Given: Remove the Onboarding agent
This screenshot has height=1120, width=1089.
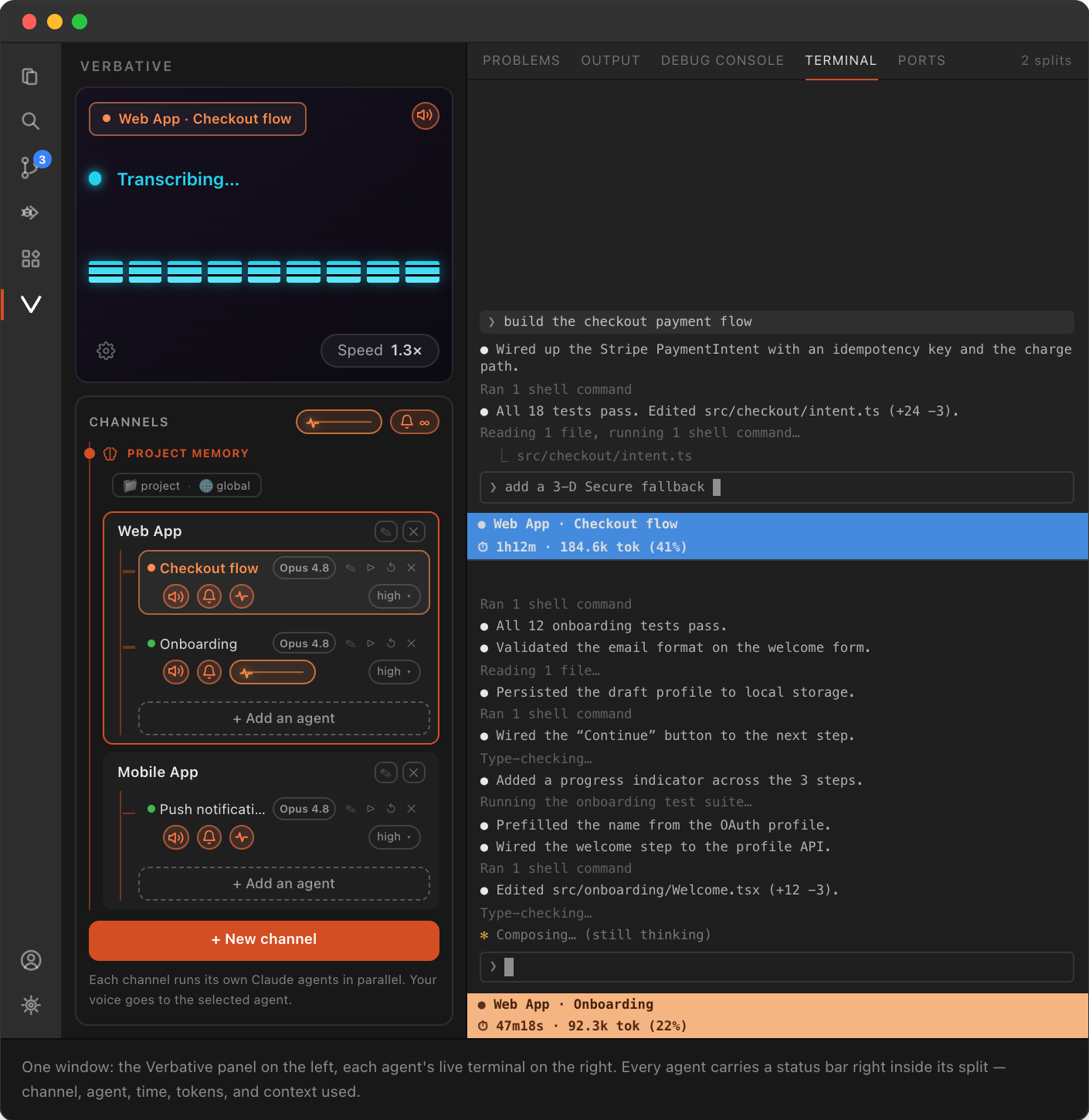Looking at the screenshot, I should [412, 643].
